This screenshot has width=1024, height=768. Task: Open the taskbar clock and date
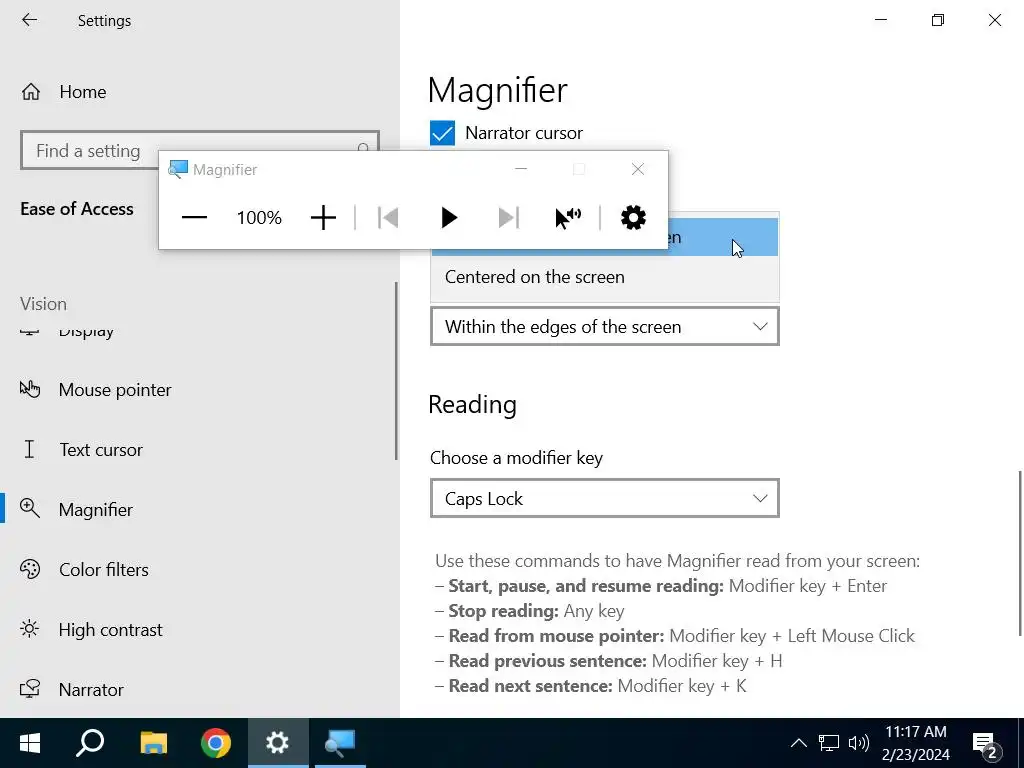916,743
